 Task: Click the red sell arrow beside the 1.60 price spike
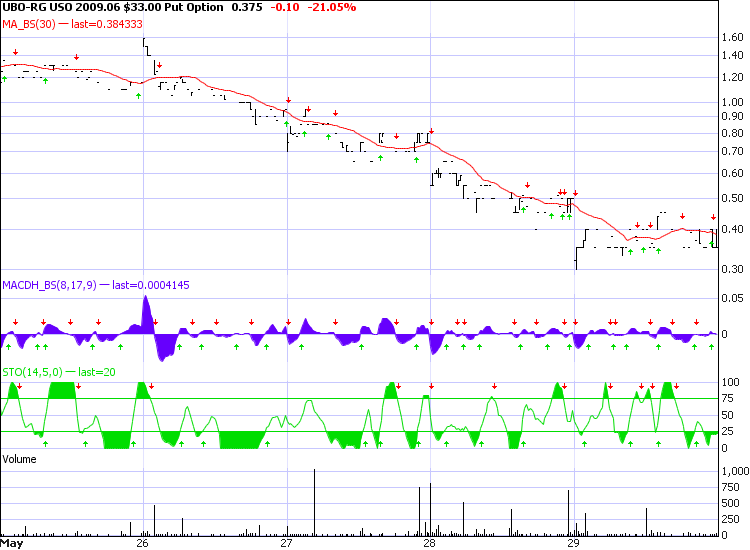(x=158, y=65)
